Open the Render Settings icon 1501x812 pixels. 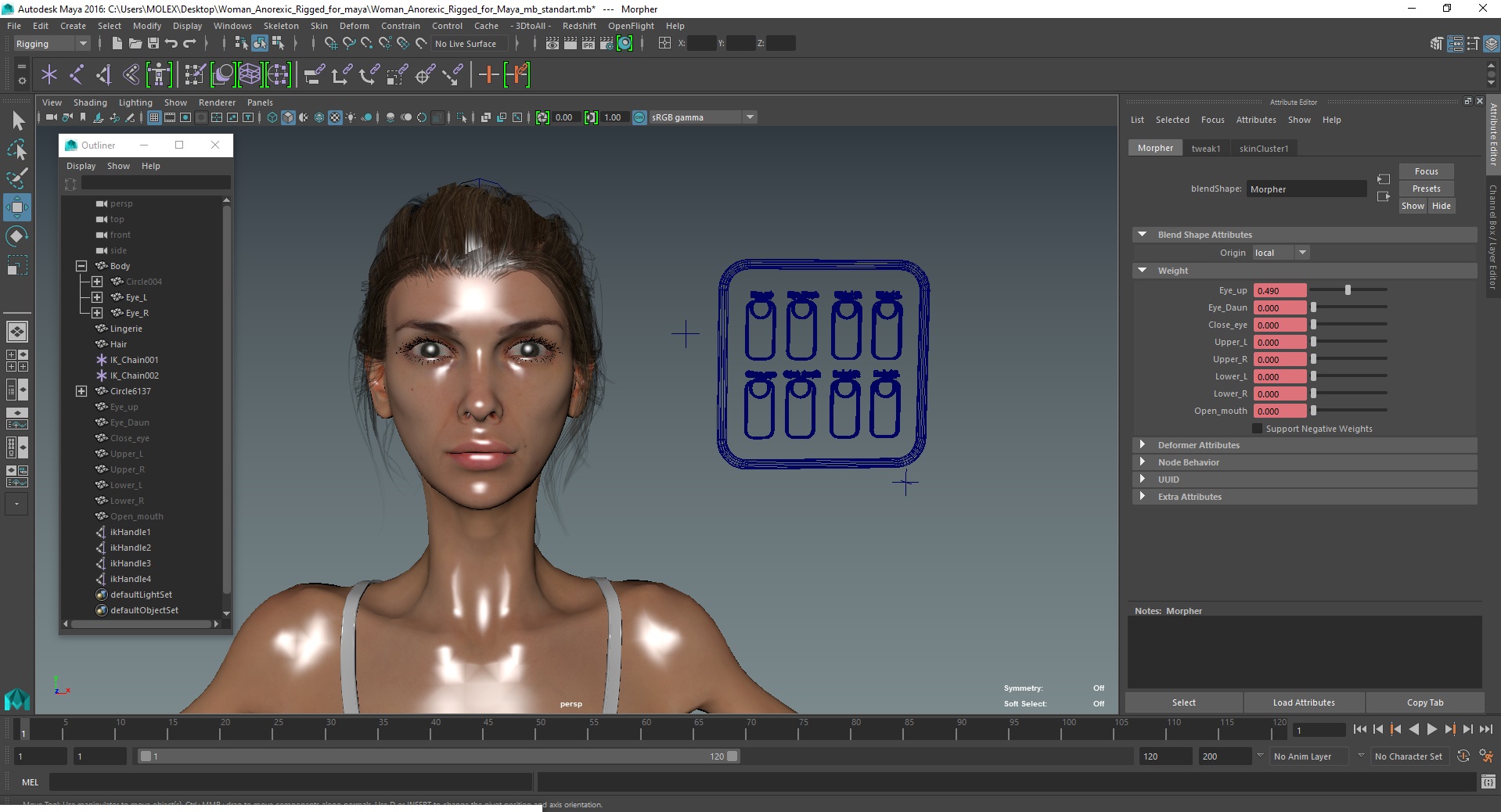tap(607, 43)
